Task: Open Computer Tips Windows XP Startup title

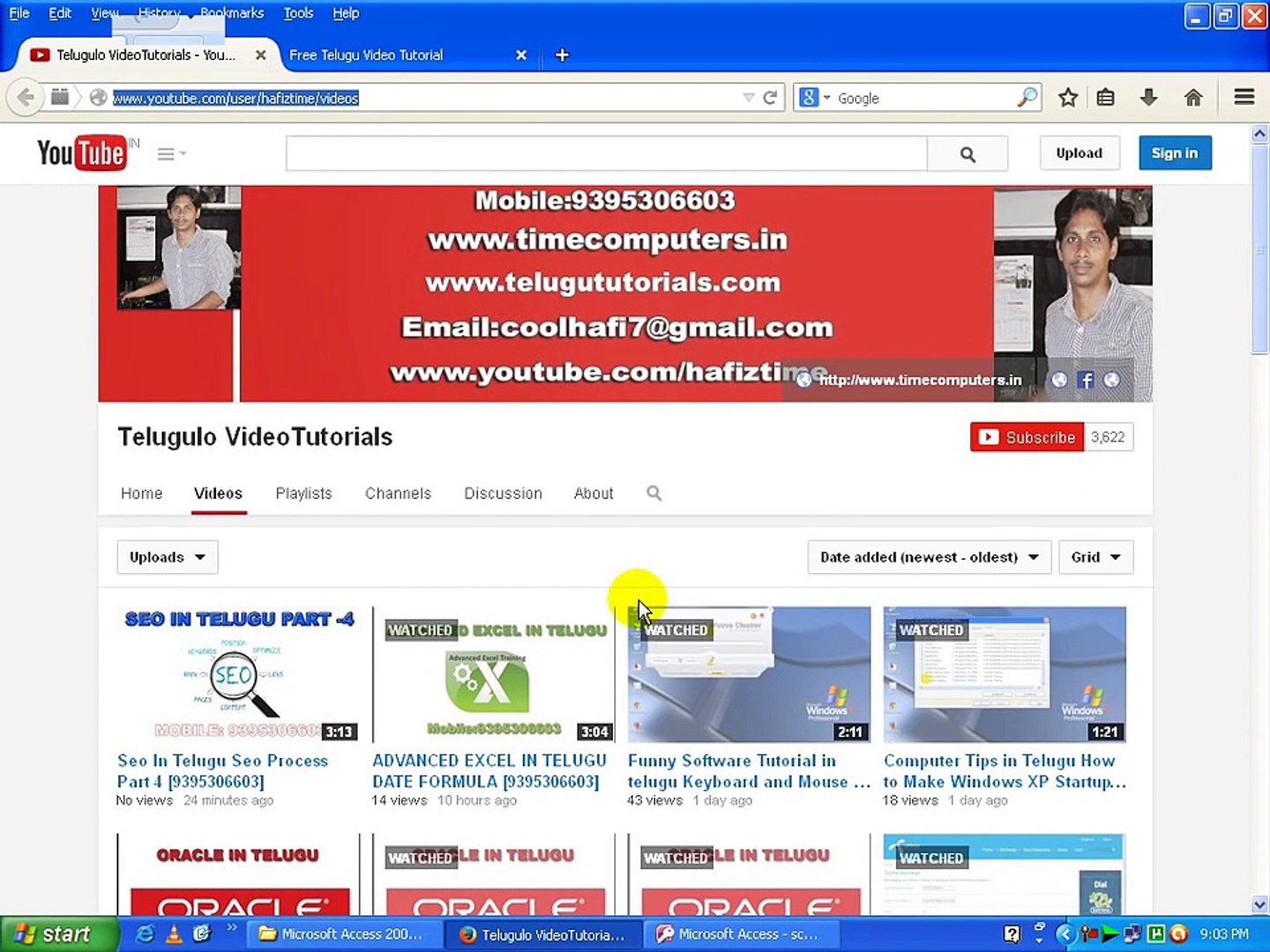Action: pos(1005,771)
